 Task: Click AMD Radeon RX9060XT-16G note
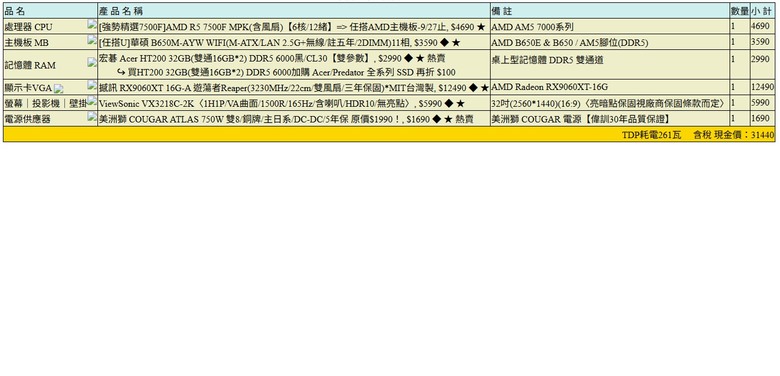pos(550,88)
